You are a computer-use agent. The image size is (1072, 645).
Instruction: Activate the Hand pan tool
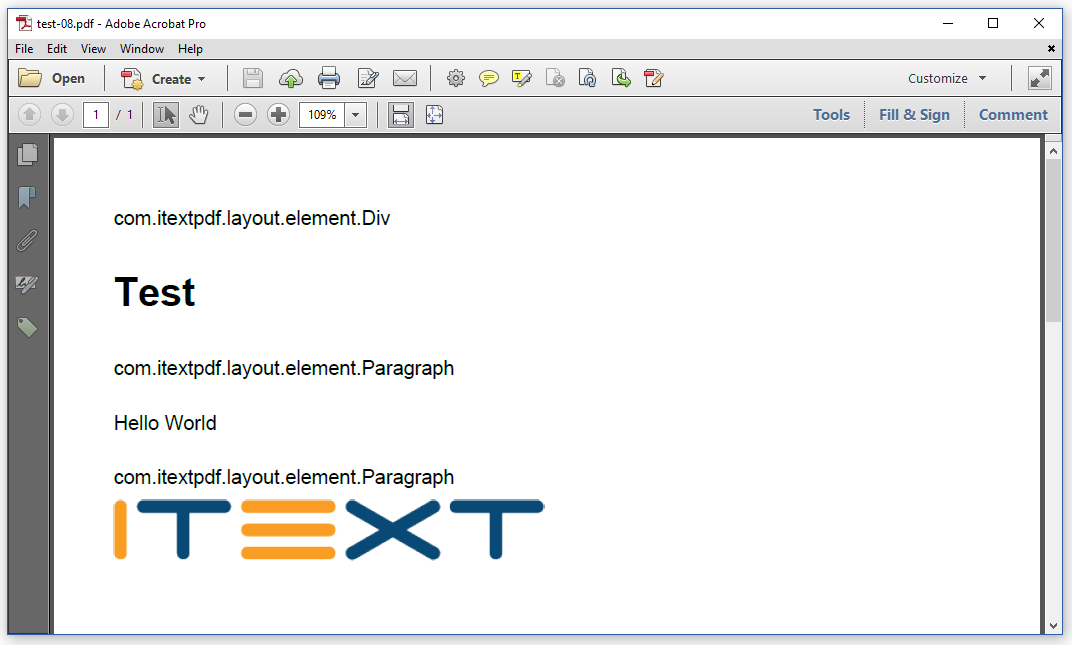tap(199, 115)
